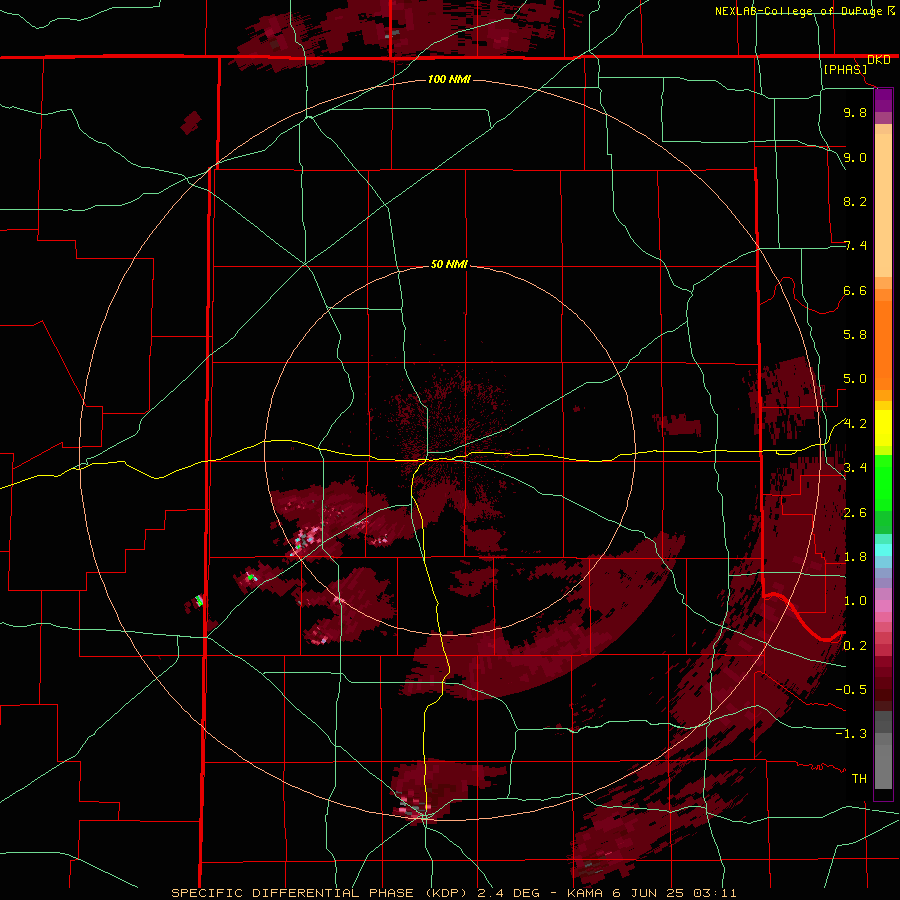The height and width of the screenshot is (900, 900).
Task: Click the 2.6 scale label
Action: point(855,513)
